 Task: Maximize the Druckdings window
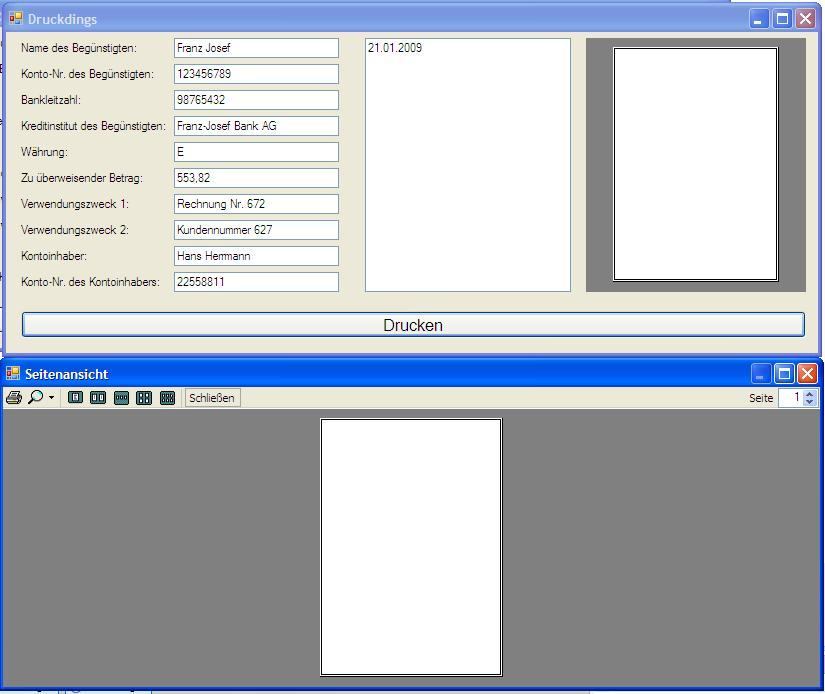pyautogui.click(x=782, y=19)
